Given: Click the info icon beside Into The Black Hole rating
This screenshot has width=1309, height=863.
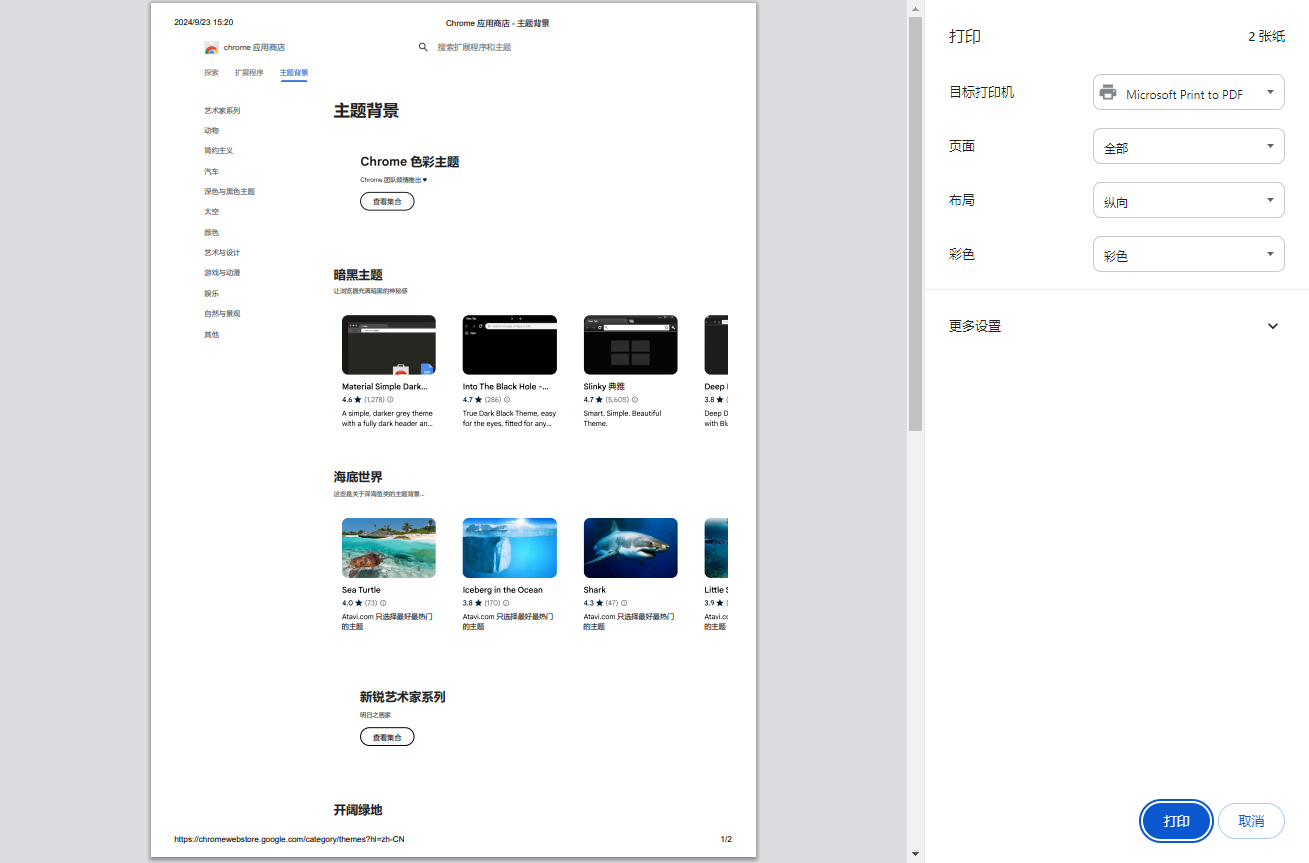Looking at the screenshot, I should [507, 400].
